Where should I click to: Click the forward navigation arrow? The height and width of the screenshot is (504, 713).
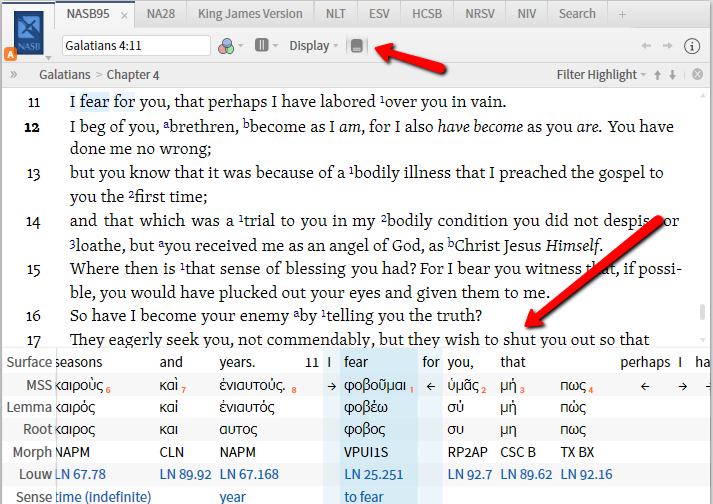coord(668,45)
